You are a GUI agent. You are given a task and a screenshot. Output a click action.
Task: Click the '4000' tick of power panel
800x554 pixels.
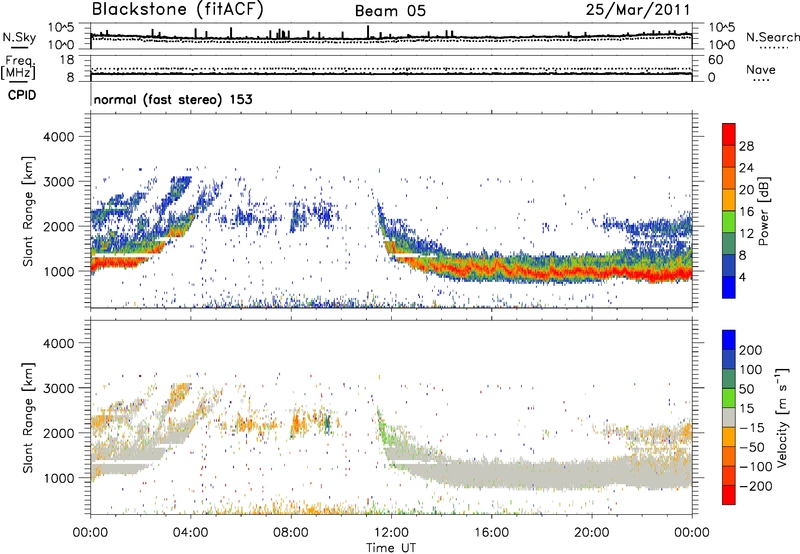pyautogui.click(x=59, y=137)
